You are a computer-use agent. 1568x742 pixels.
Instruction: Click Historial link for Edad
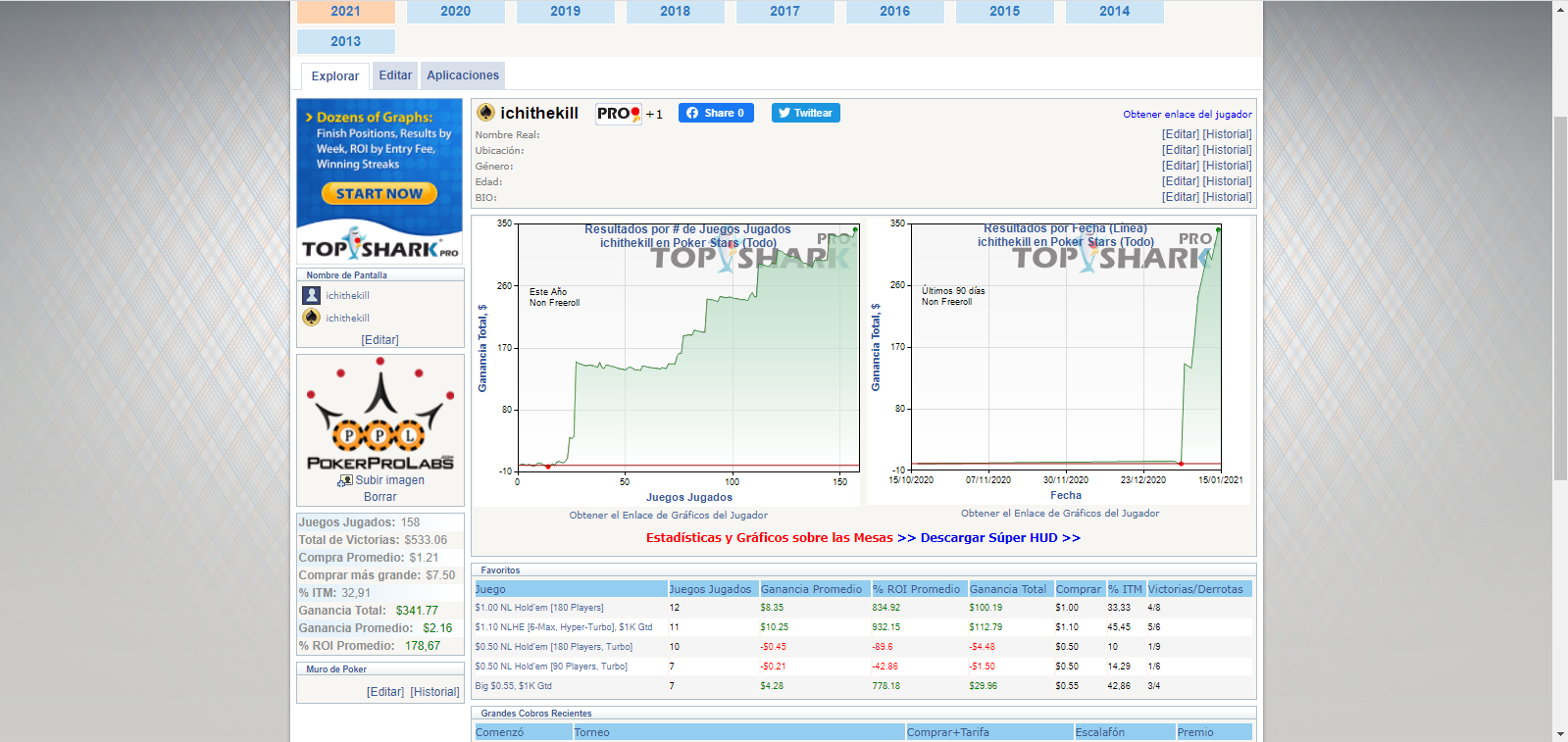1228,181
